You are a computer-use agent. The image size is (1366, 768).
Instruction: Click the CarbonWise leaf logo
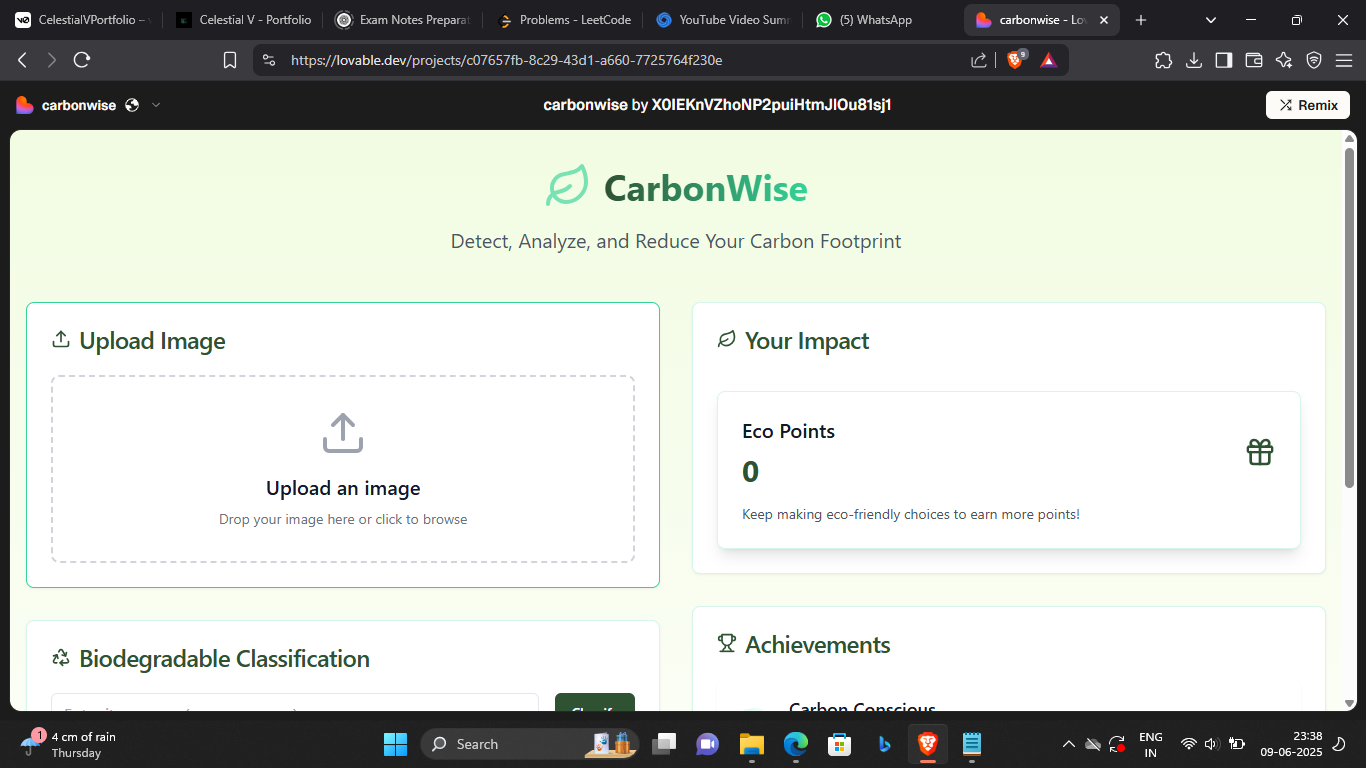tap(566, 186)
